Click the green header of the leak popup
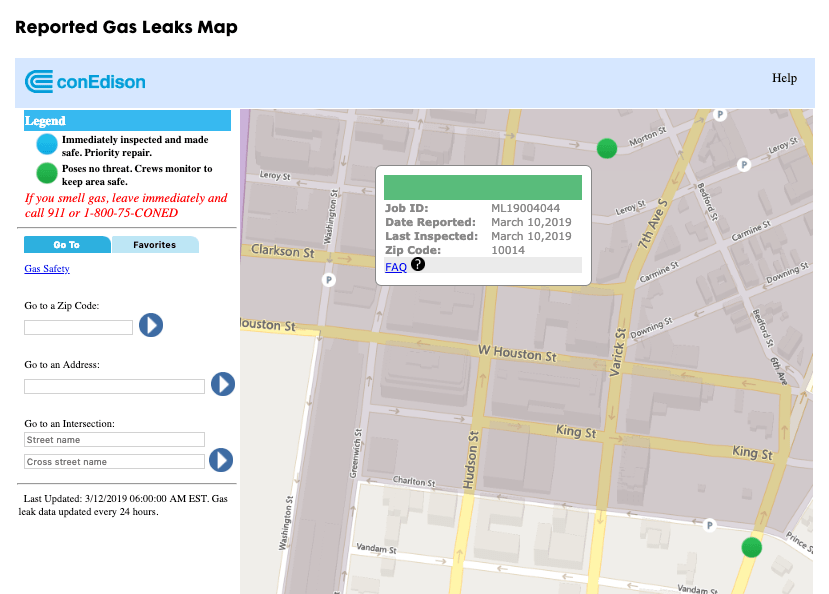Screen dimensions: 829x594 [483, 187]
